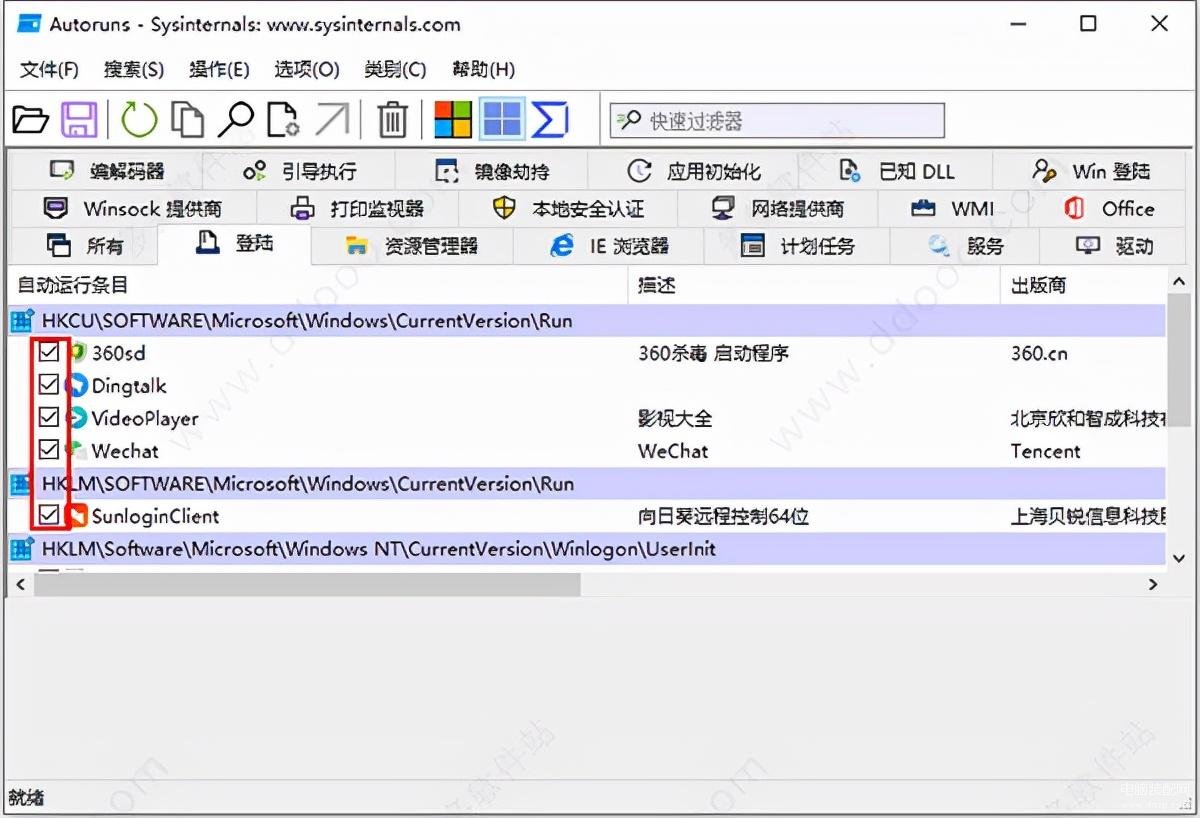Open the 搜索(S) menu
The height and width of the screenshot is (818, 1200).
click(134, 69)
